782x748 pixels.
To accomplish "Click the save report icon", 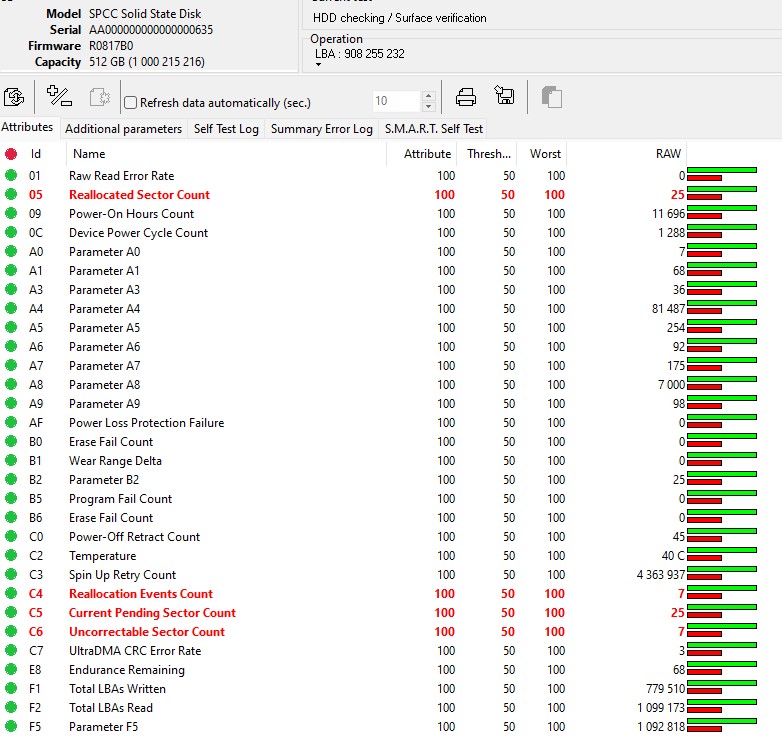I will [505, 98].
